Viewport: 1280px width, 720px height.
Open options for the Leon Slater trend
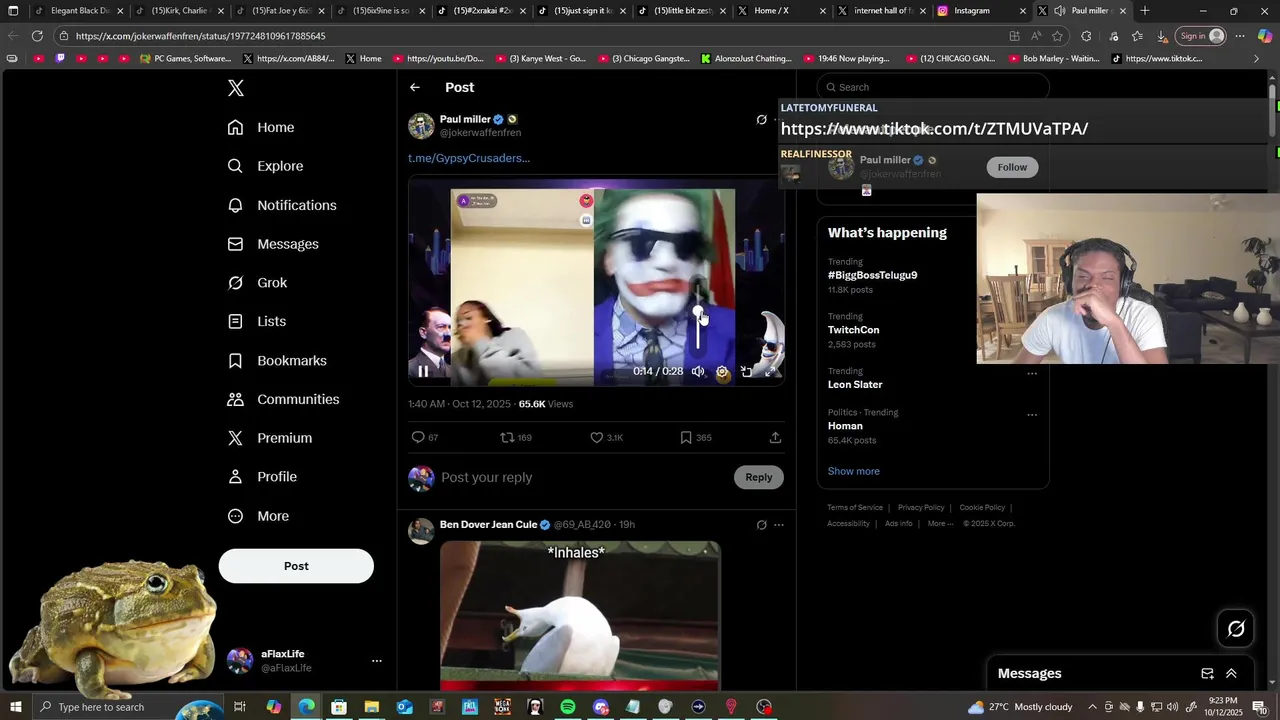[x=1032, y=374]
